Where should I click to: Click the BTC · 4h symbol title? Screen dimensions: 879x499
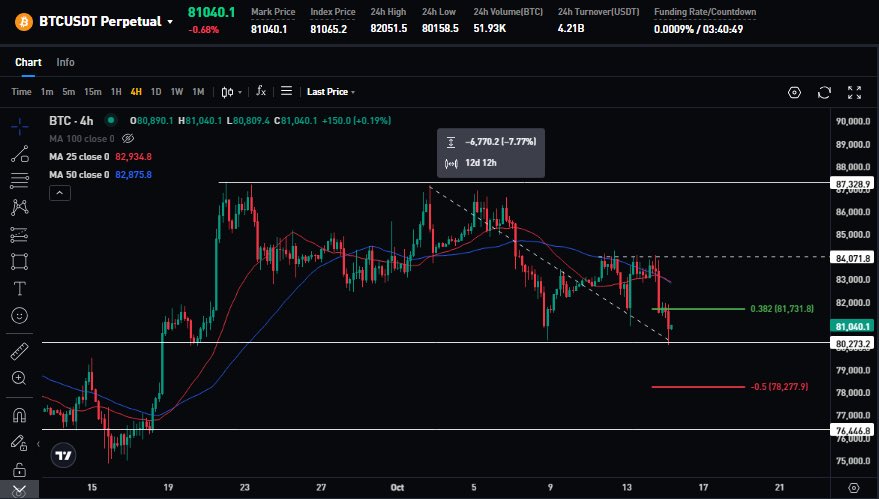tap(71, 121)
